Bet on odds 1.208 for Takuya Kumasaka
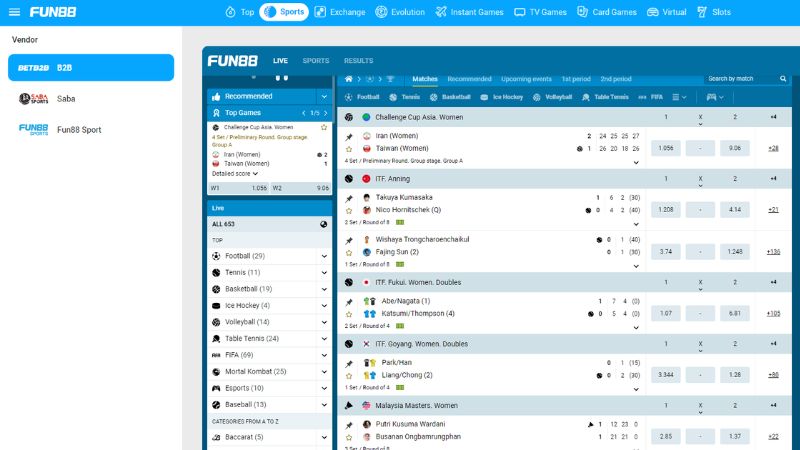800x450 pixels. 666,210
